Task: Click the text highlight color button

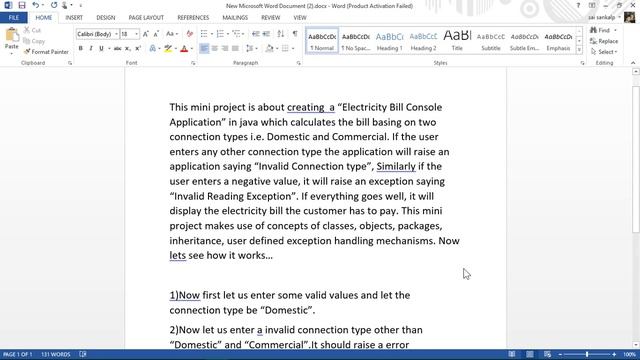Action: pos(168,49)
